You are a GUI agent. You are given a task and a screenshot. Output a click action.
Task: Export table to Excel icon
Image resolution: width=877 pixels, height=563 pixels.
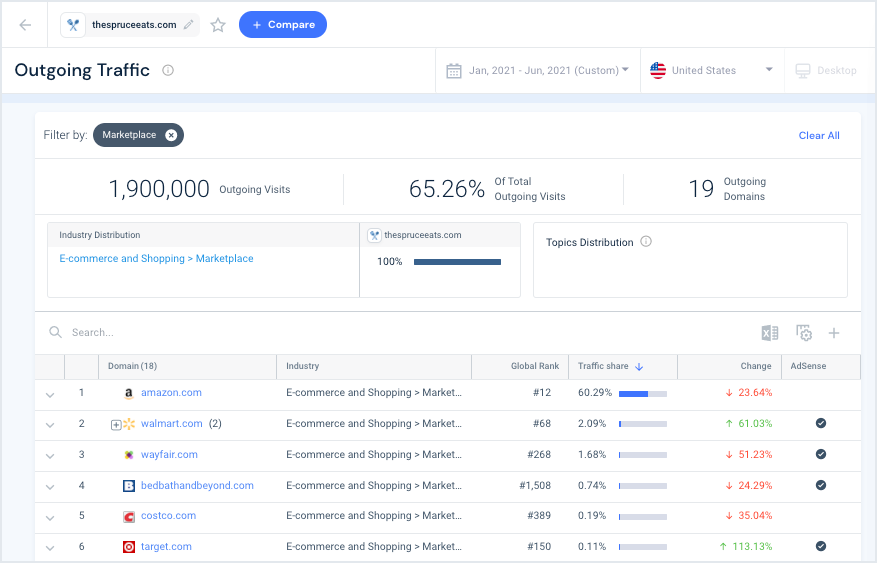coord(770,333)
